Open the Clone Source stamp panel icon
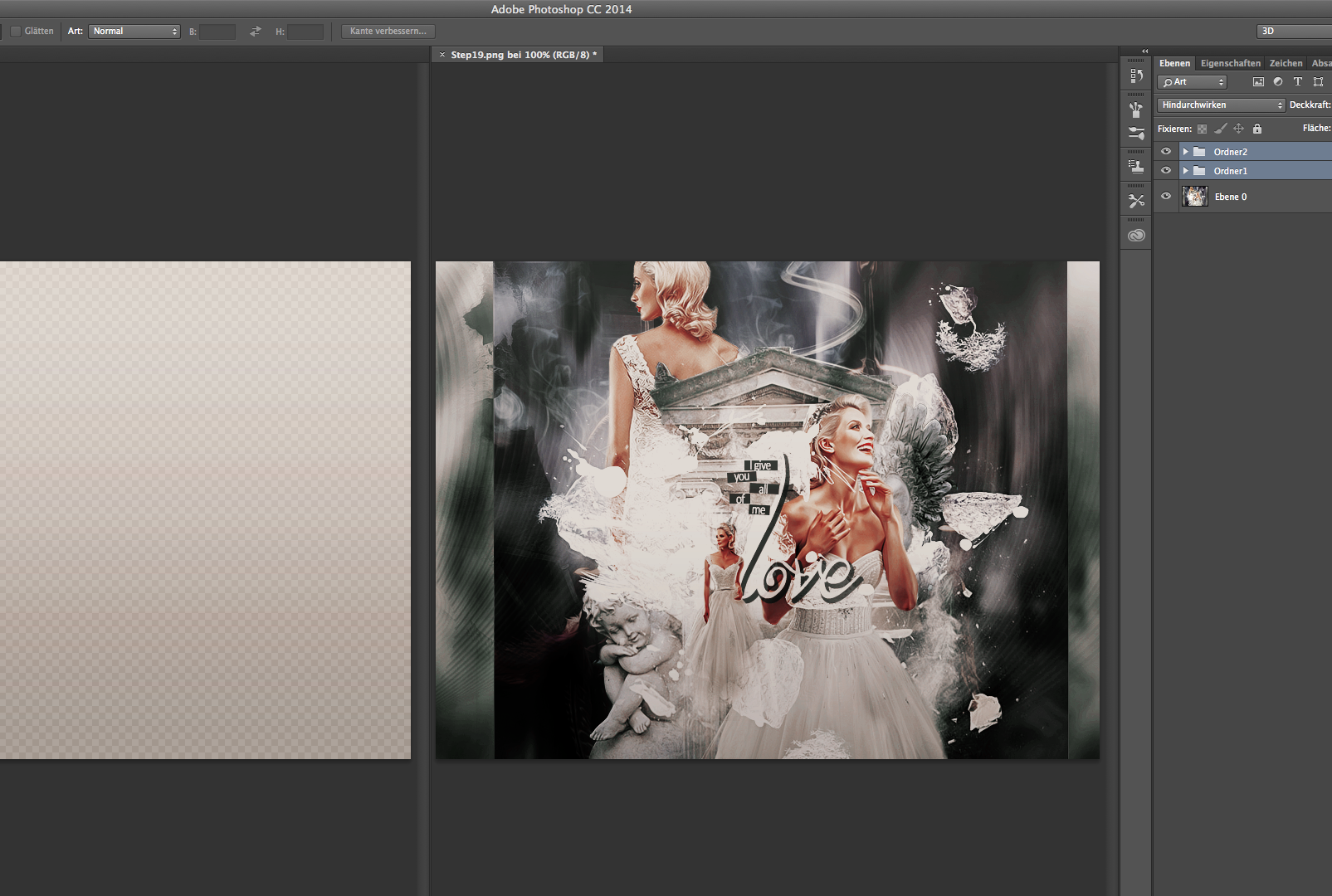 tap(1136, 167)
